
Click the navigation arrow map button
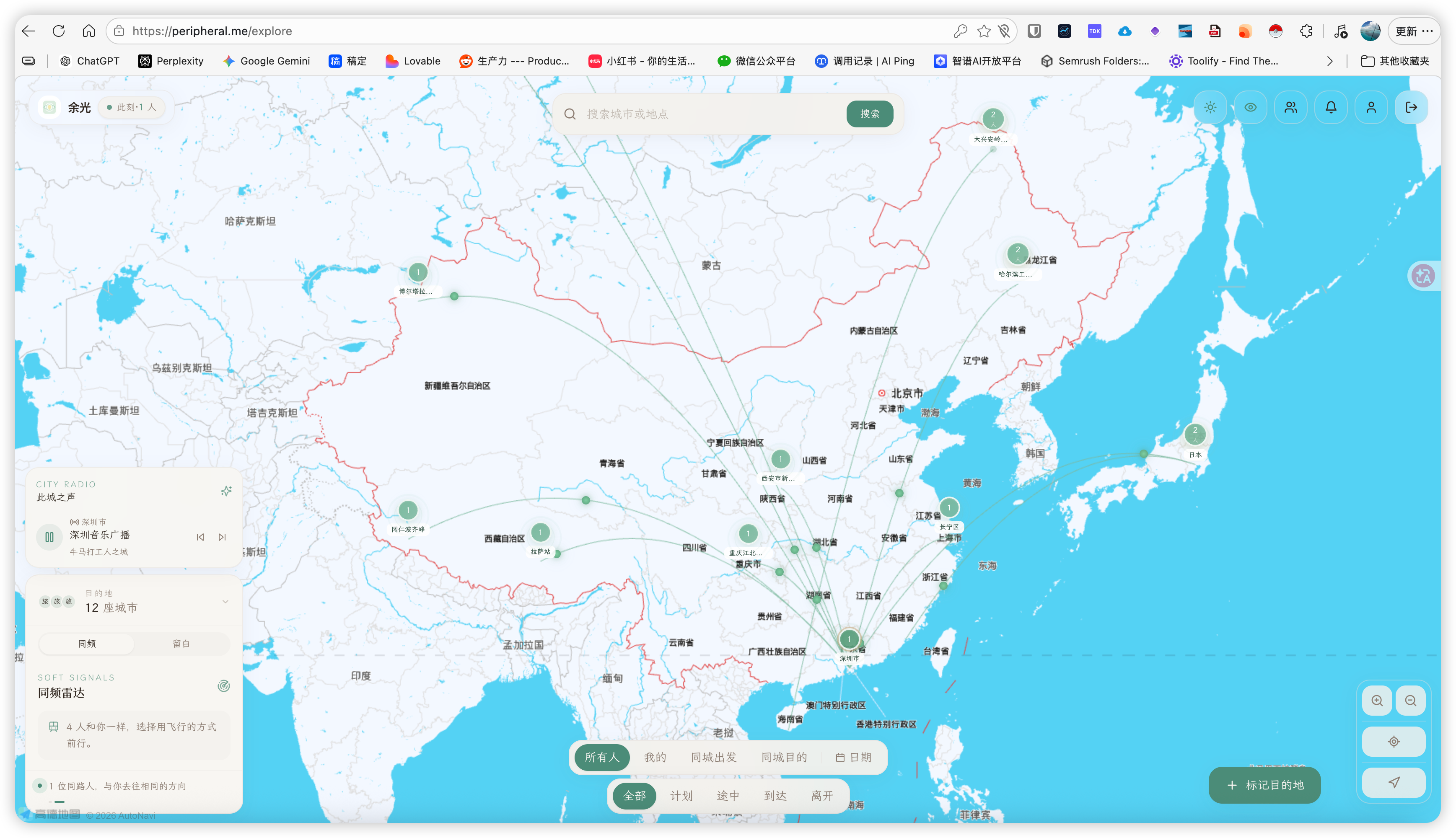click(x=1394, y=782)
